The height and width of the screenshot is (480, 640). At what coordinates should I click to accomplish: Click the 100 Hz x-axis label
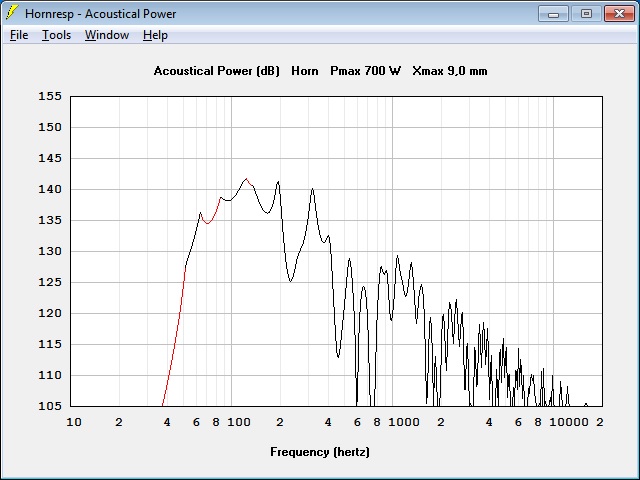pos(239,422)
